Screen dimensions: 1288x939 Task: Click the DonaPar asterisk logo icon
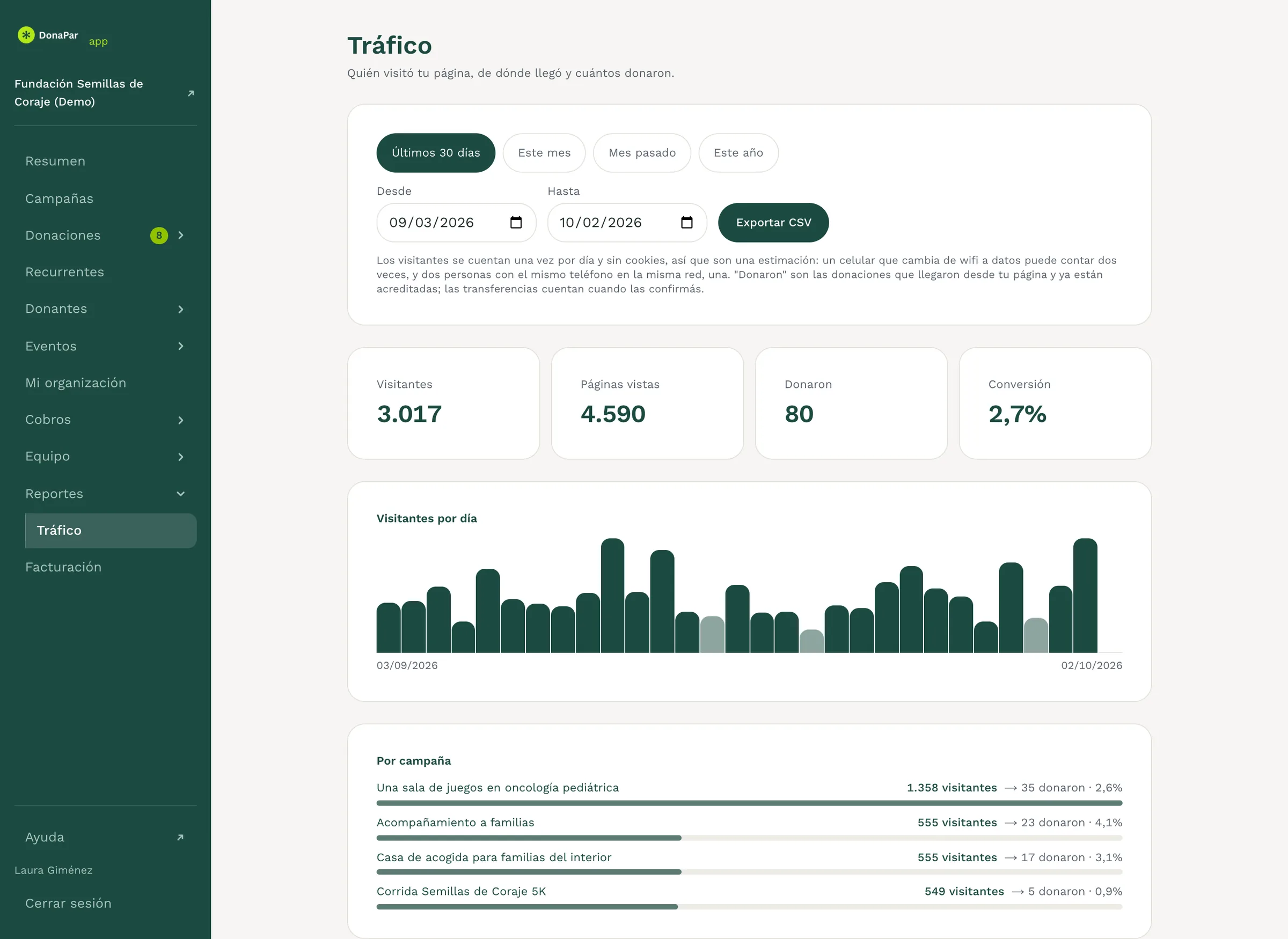pos(26,35)
